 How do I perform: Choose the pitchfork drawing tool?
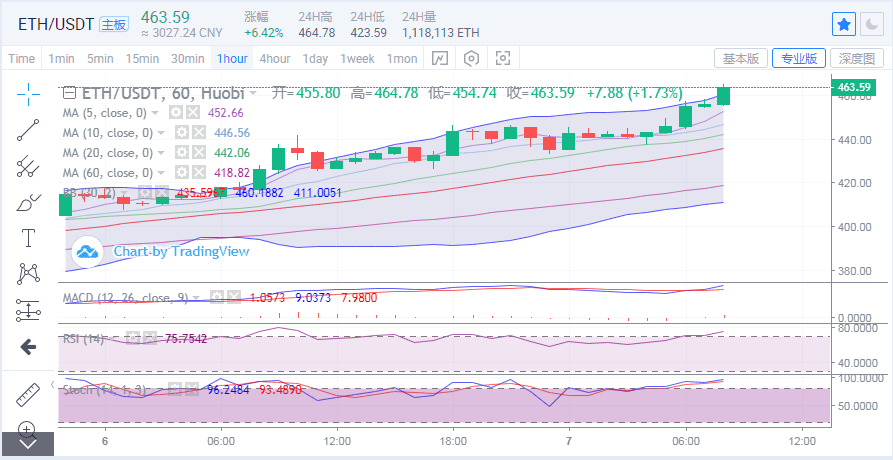[28, 166]
